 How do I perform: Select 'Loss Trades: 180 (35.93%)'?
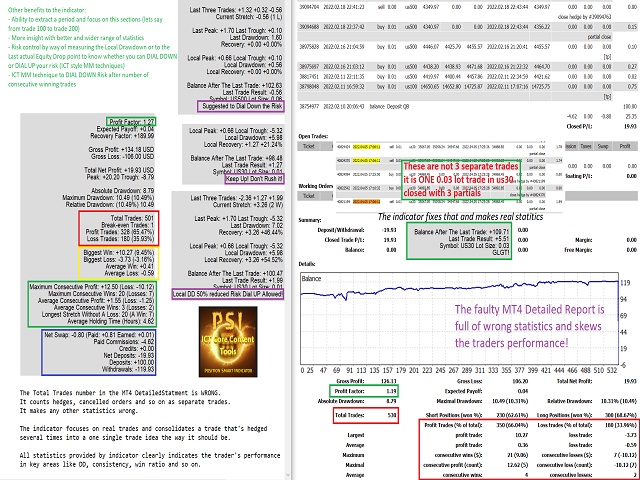[121, 239]
